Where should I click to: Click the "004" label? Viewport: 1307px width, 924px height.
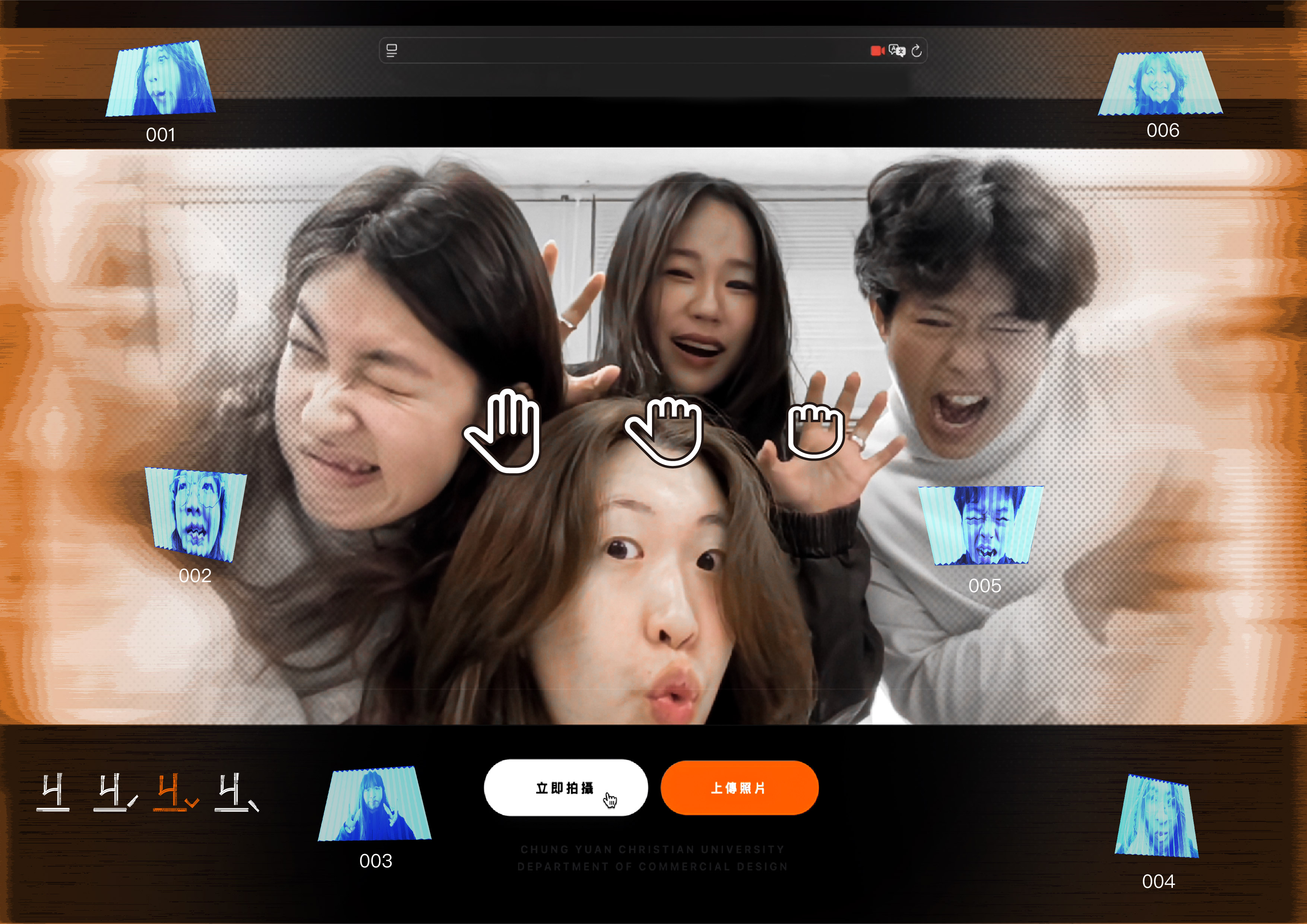coord(1158,881)
